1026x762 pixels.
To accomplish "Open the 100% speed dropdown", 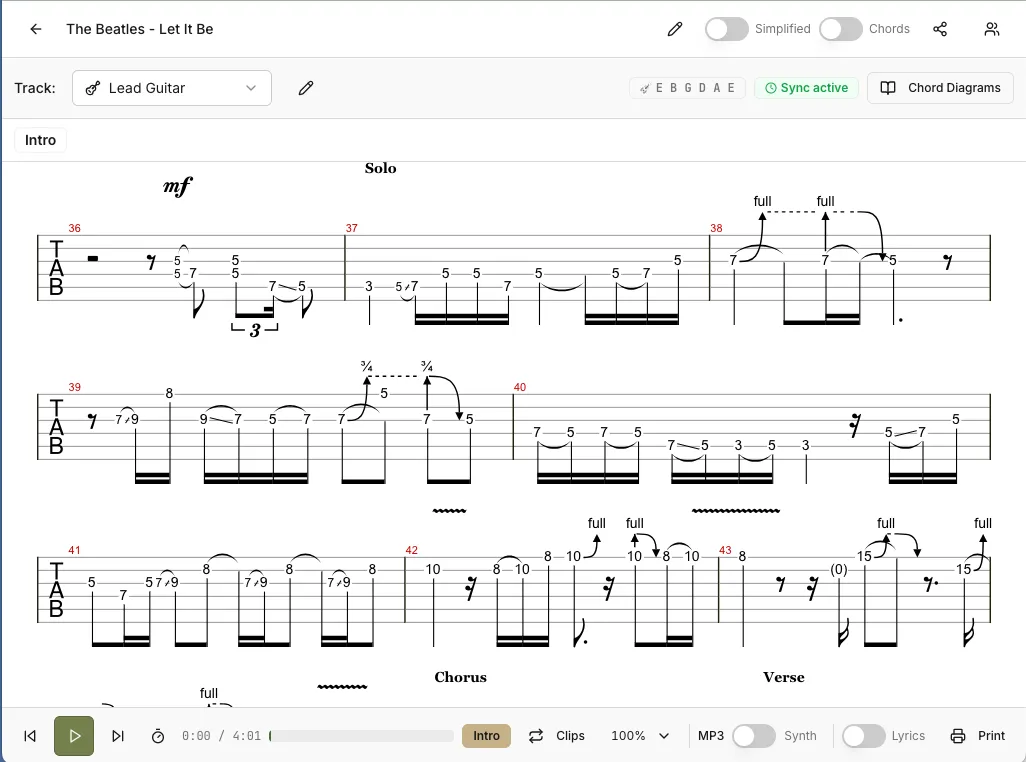I will point(640,736).
